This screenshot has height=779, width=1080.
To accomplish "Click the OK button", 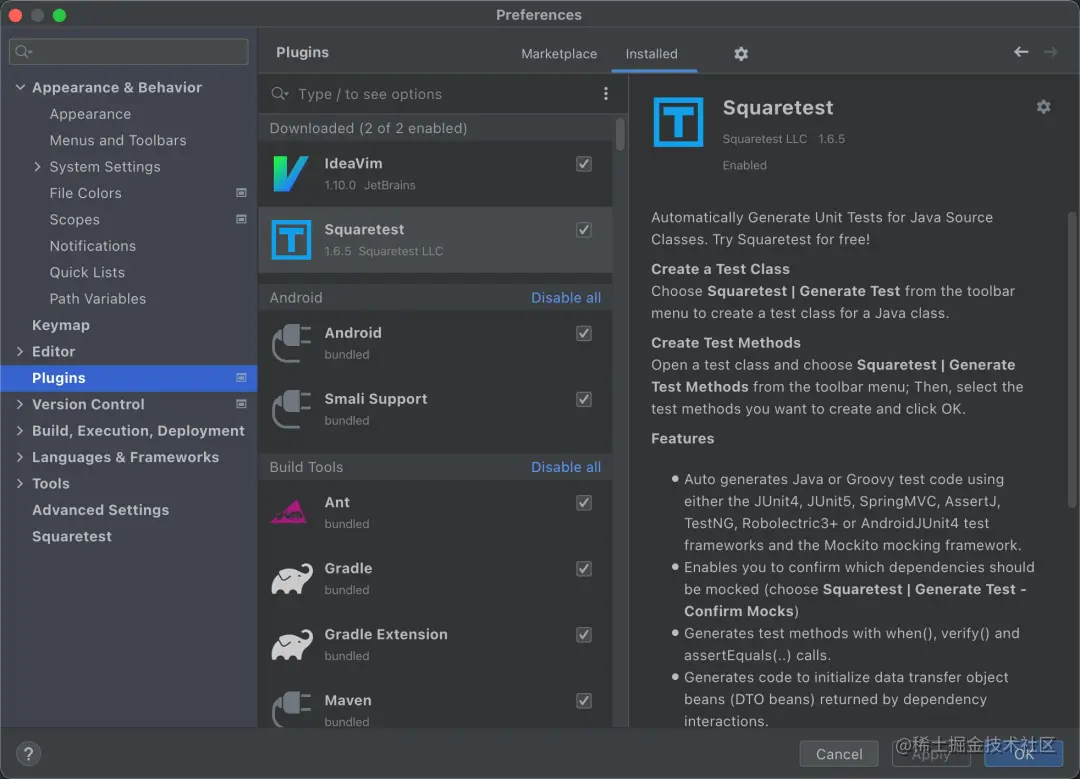I will (x=1024, y=754).
